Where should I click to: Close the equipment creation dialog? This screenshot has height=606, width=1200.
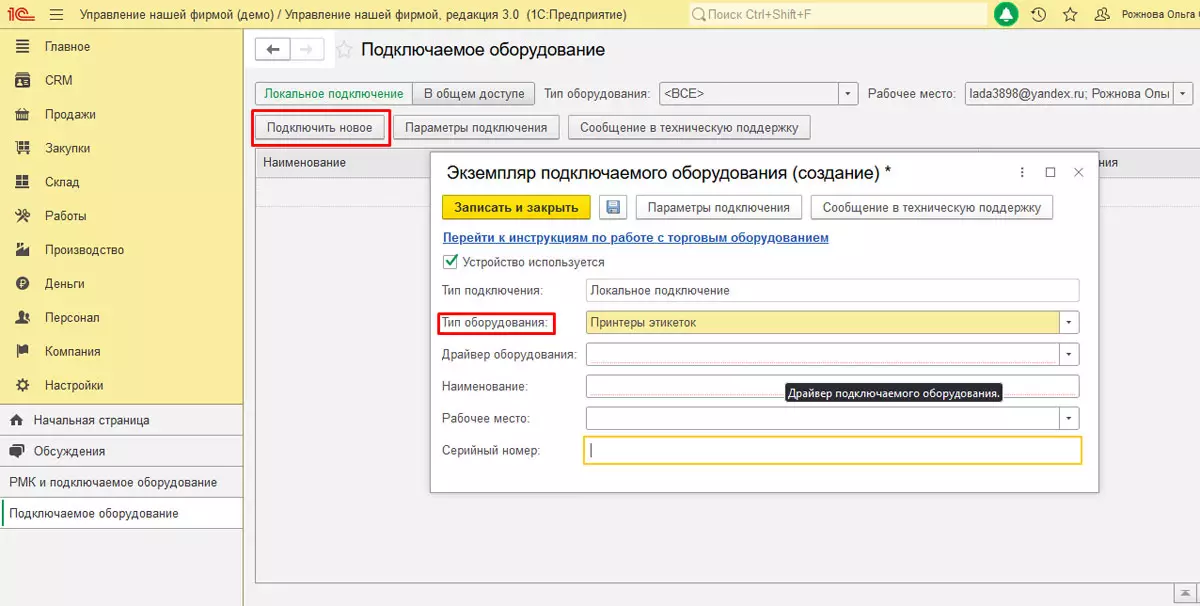[1078, 172]
